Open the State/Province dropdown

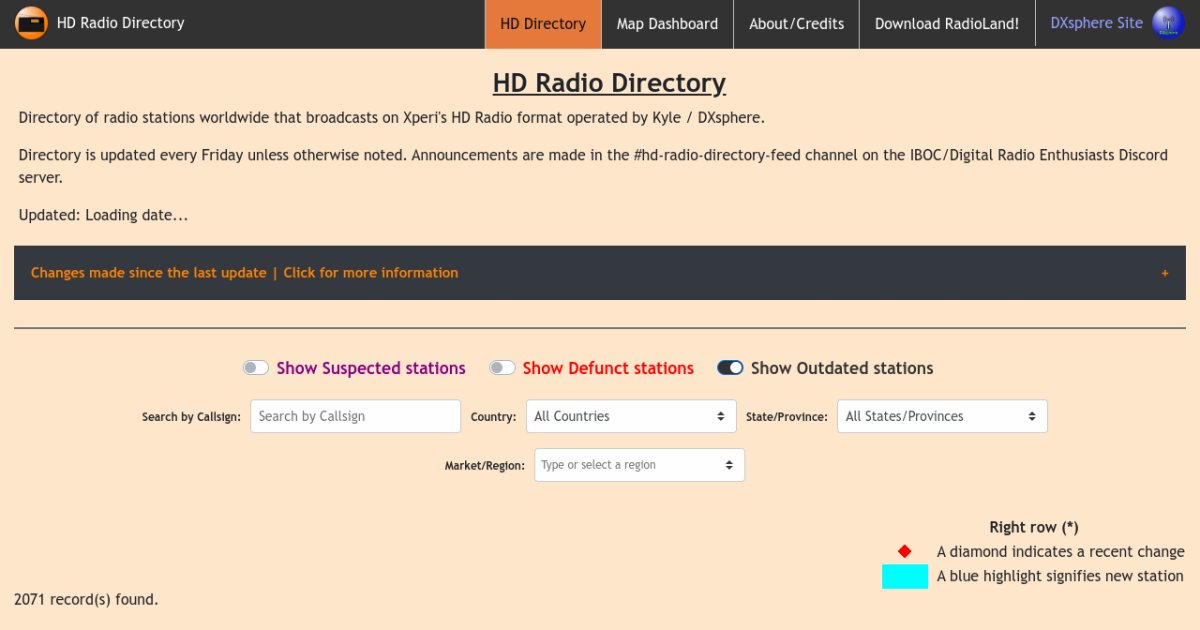[941, 416]
